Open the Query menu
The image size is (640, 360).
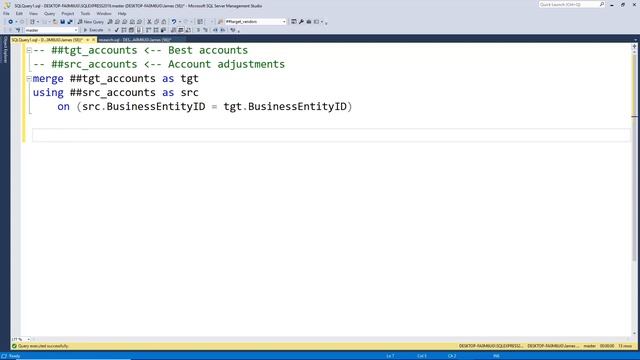click(x=49, y=13)
